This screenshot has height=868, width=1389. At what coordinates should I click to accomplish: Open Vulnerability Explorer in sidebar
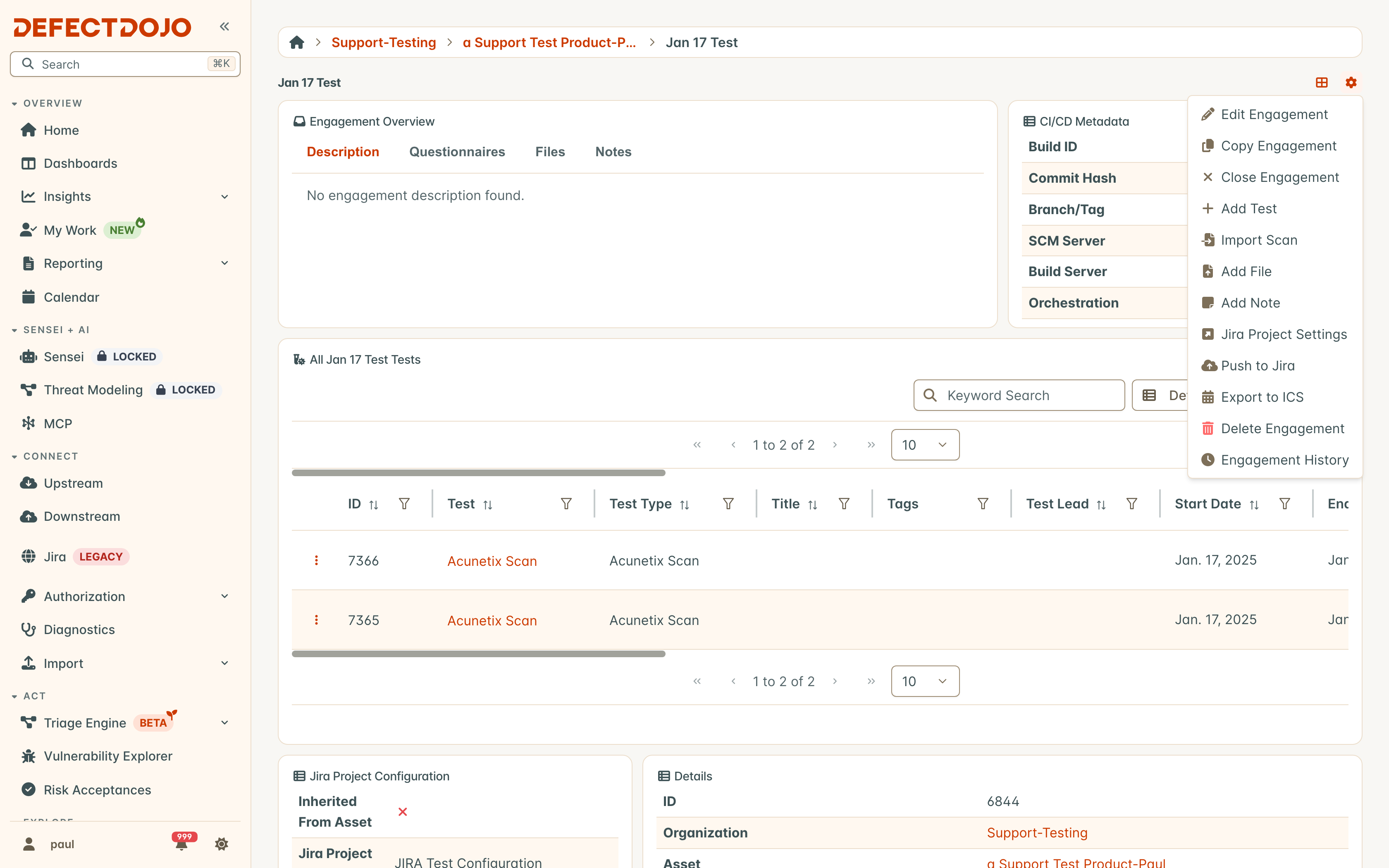108,756
